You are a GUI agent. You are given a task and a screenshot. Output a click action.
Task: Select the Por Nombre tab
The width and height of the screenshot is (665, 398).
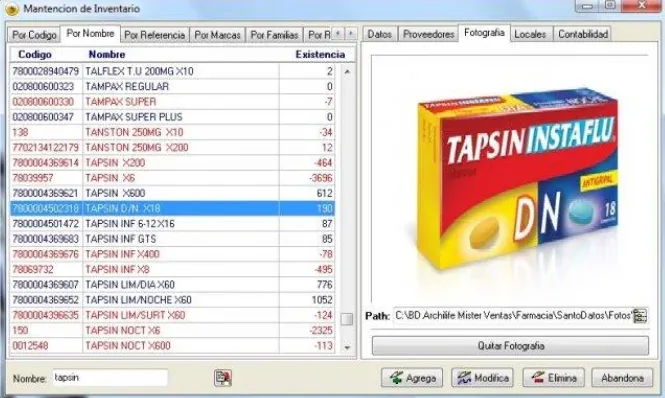pos(90,34)
